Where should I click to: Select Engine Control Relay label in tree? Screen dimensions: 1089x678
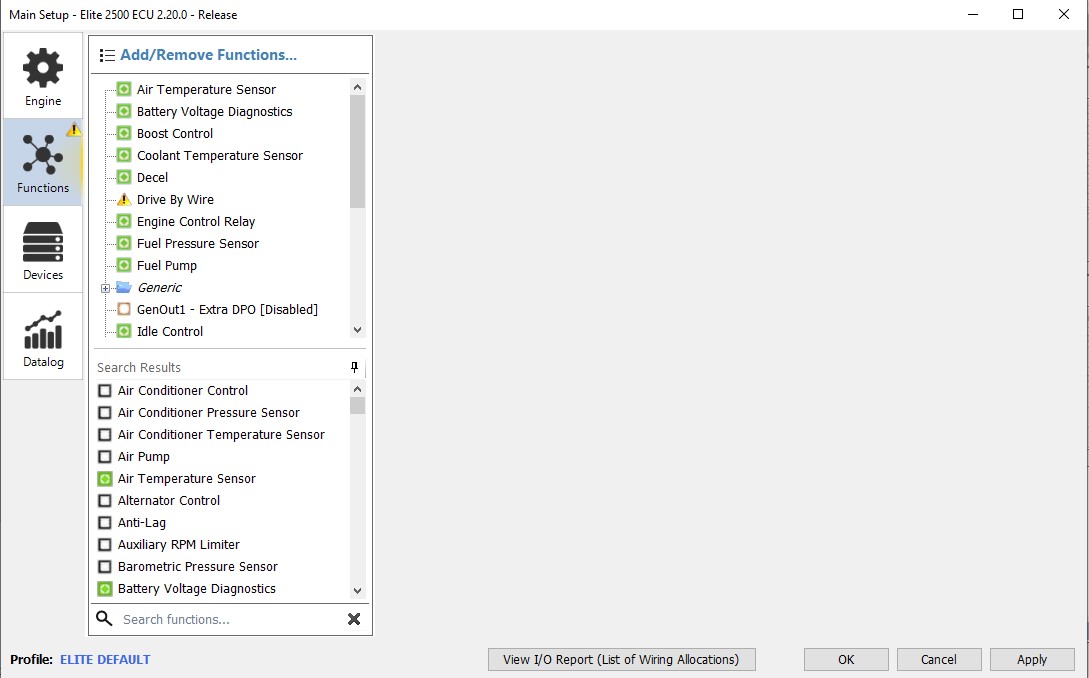pos(196,222)
